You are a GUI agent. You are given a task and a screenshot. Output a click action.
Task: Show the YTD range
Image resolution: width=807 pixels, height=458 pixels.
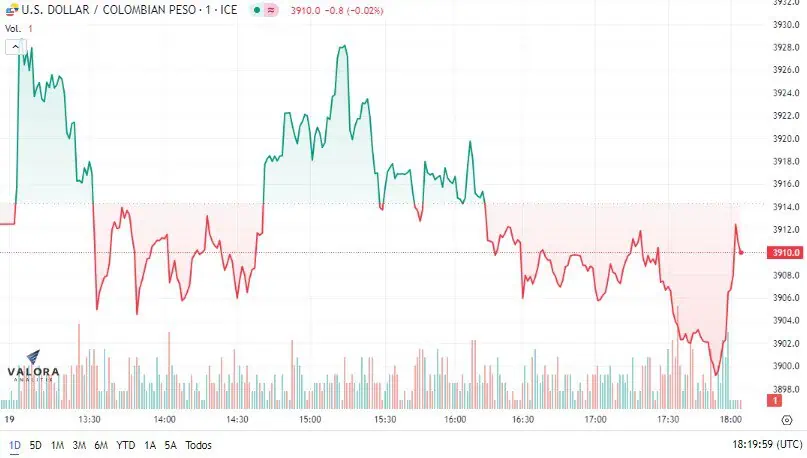(x=126, y=445)
